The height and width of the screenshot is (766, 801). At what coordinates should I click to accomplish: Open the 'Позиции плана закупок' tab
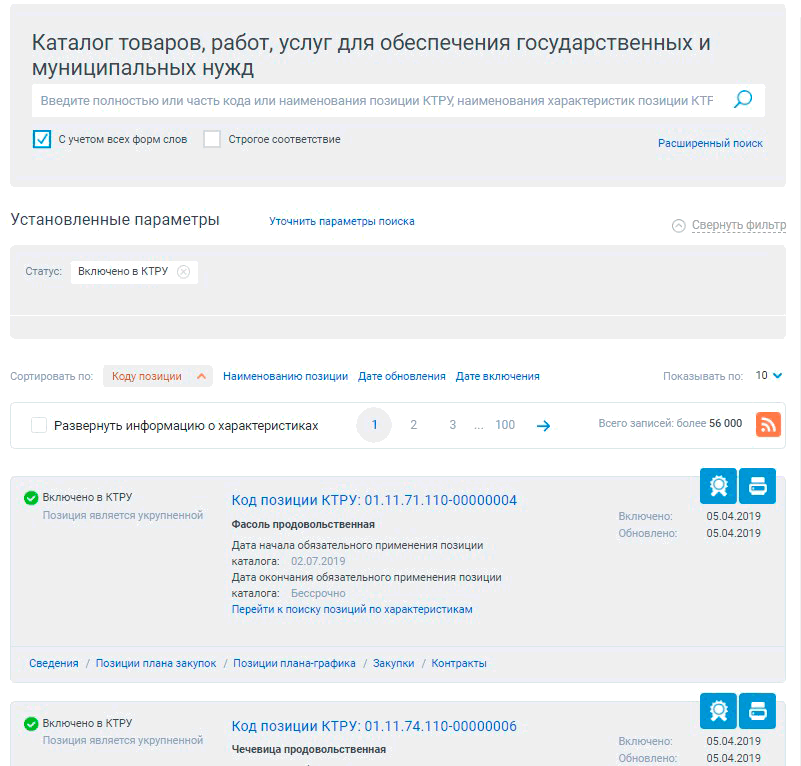[x=156, y=663]
